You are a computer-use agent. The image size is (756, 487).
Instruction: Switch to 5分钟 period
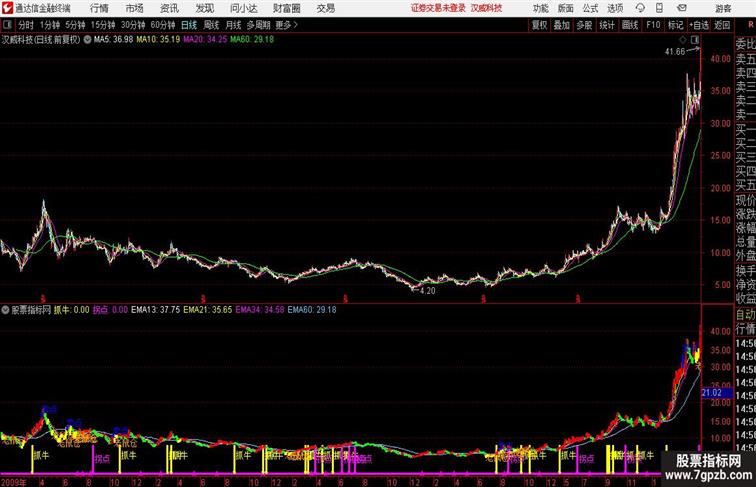(75, 25)
